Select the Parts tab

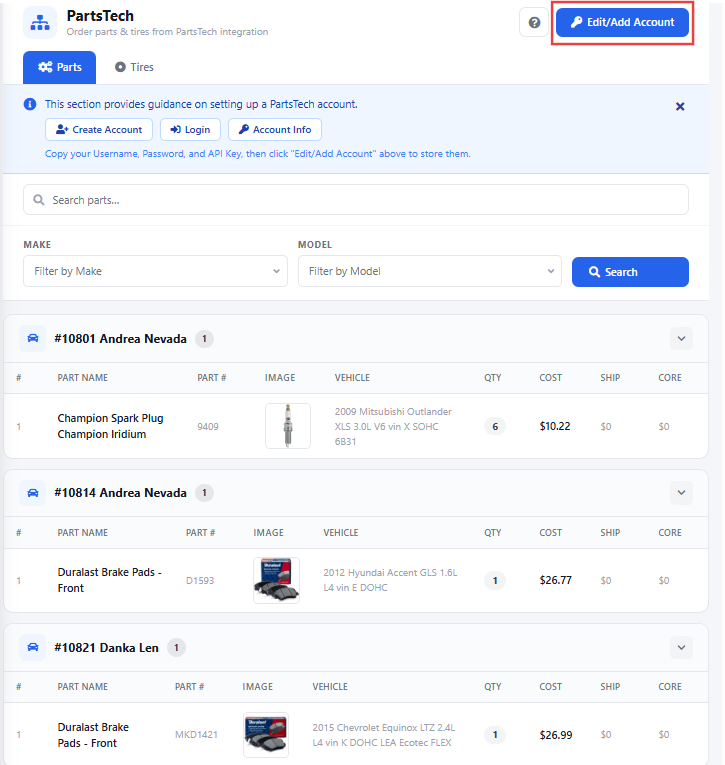(60, 67)
